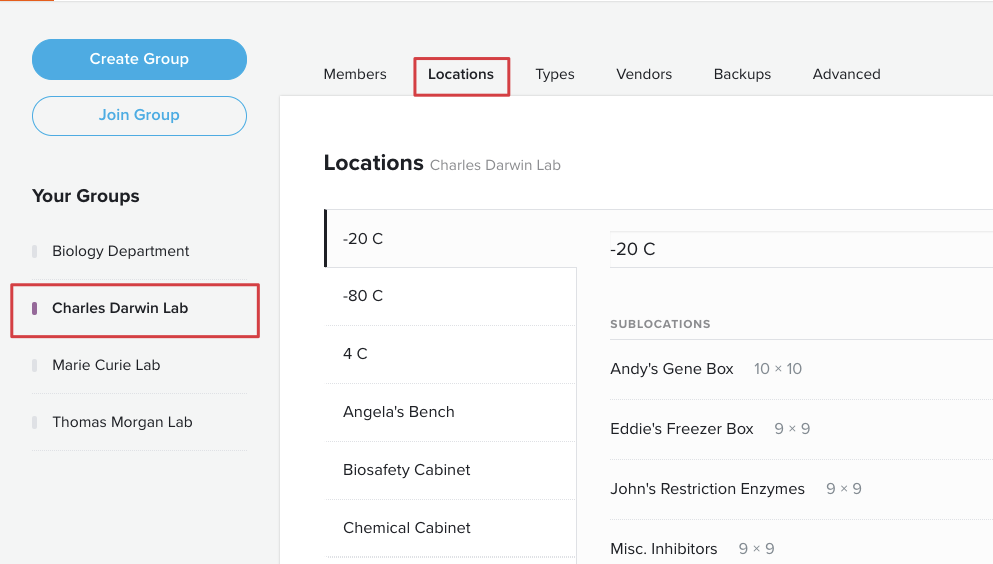The width and height of the screenshot is (993, 564).
Task: Switch to the Locations tab
Action: (461, 74)
